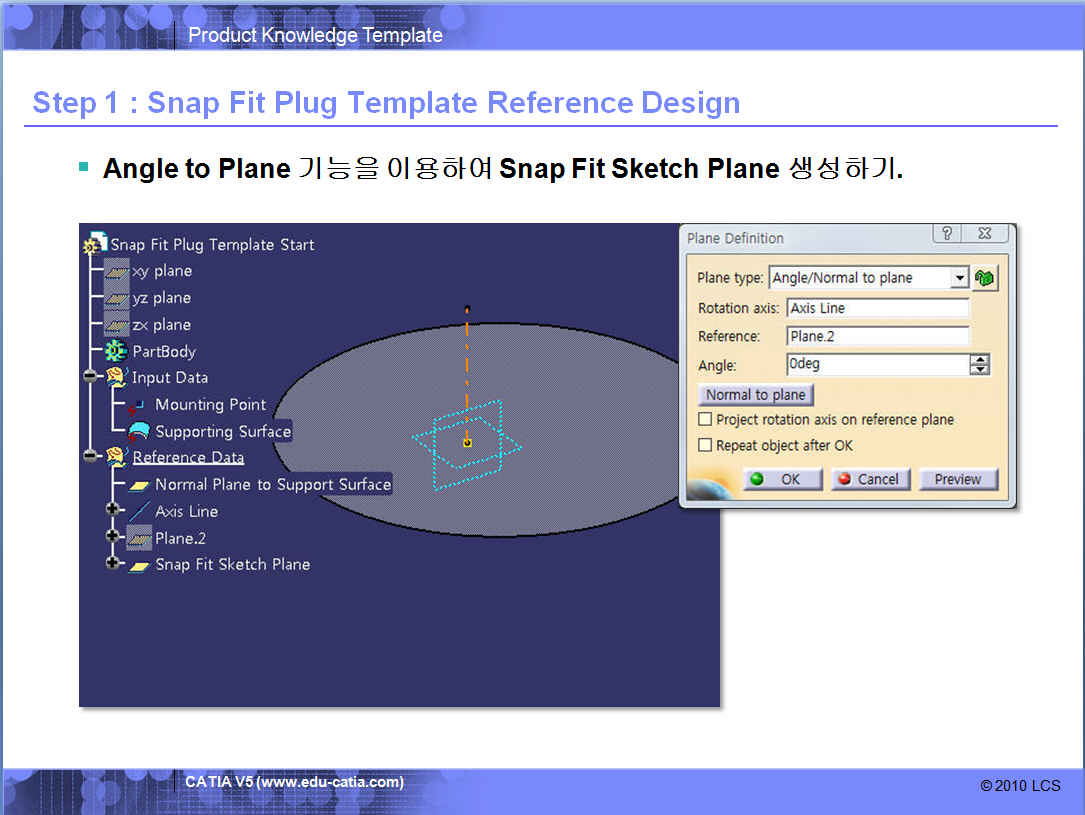Click the green lock icon beside Plane type
The width and height of the screenshot is (1085, 815).
(985, 278)
